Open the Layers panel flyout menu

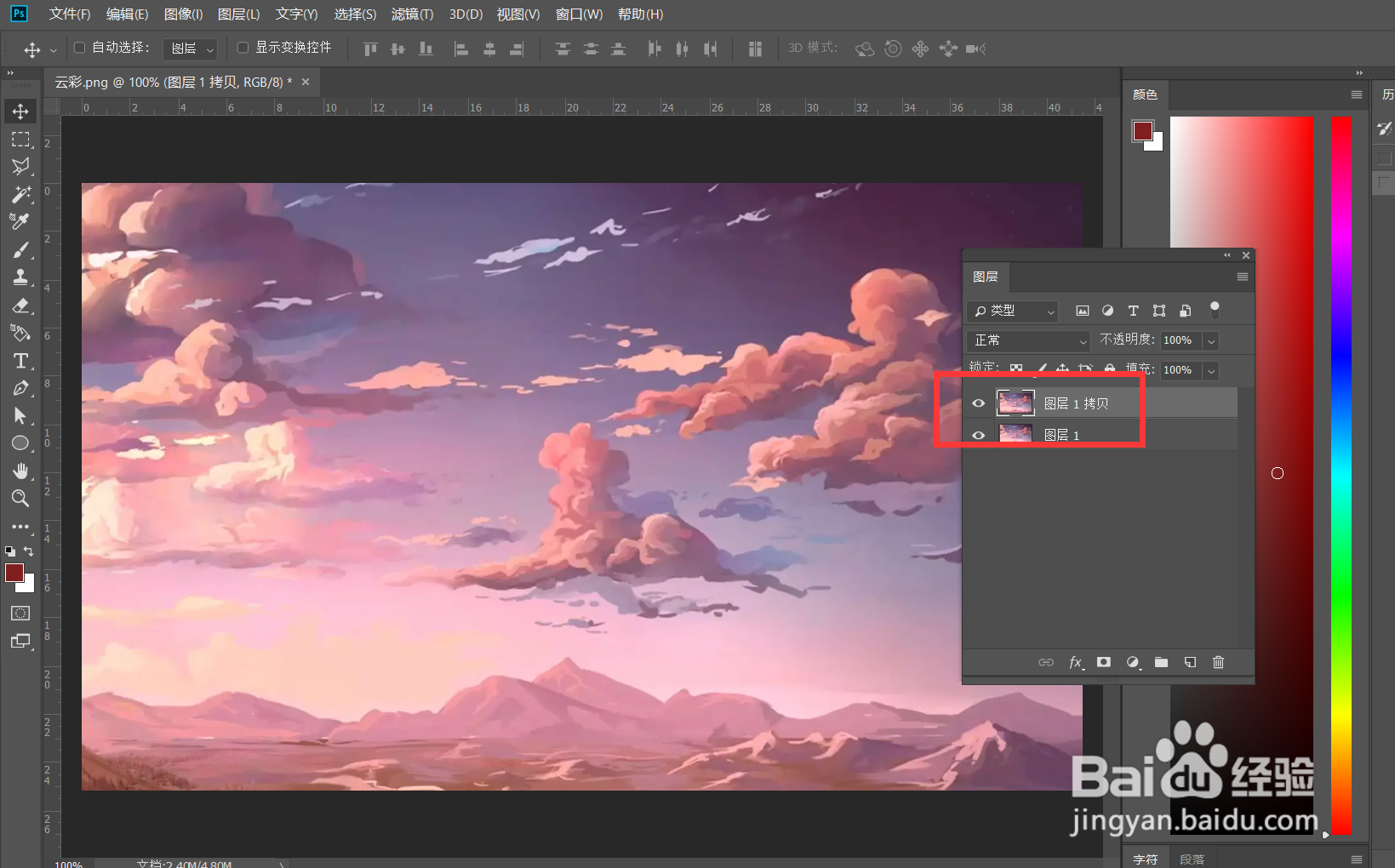(x=1243, y=277)
